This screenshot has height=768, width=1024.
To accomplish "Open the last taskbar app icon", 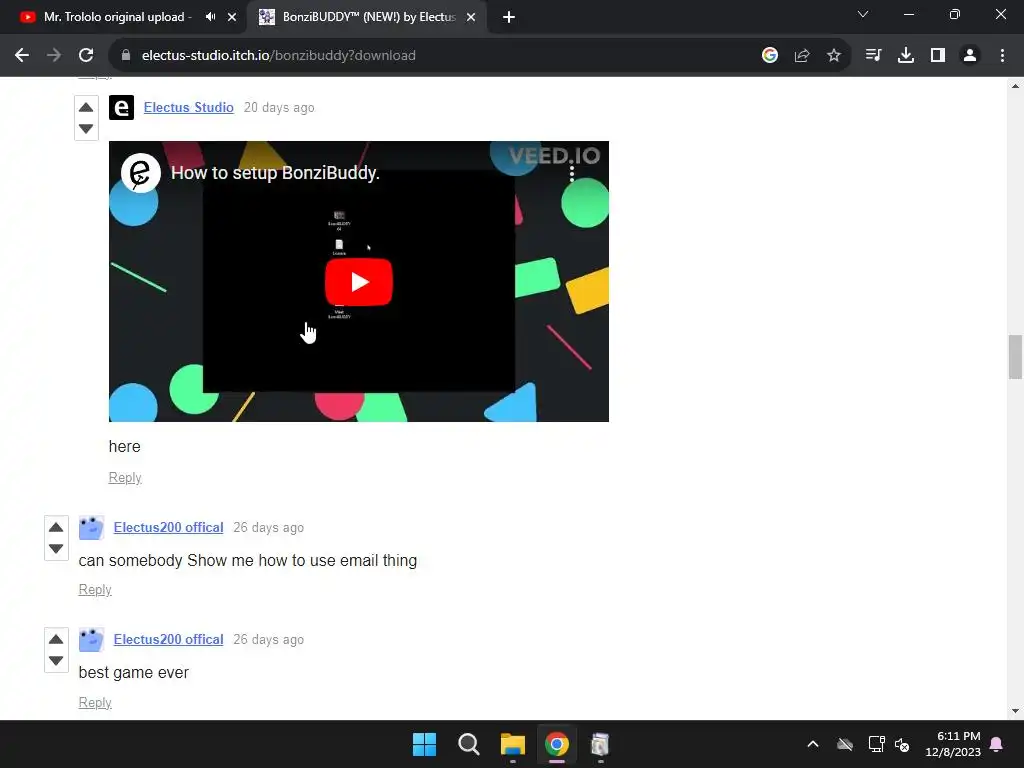I will pos(600,744).
